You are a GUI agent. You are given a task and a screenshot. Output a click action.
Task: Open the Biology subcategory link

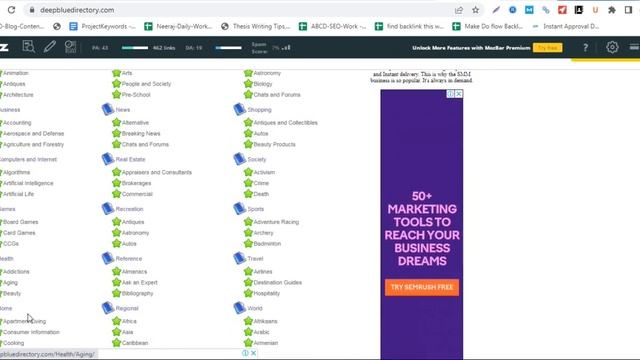click(x=263, y=84)
